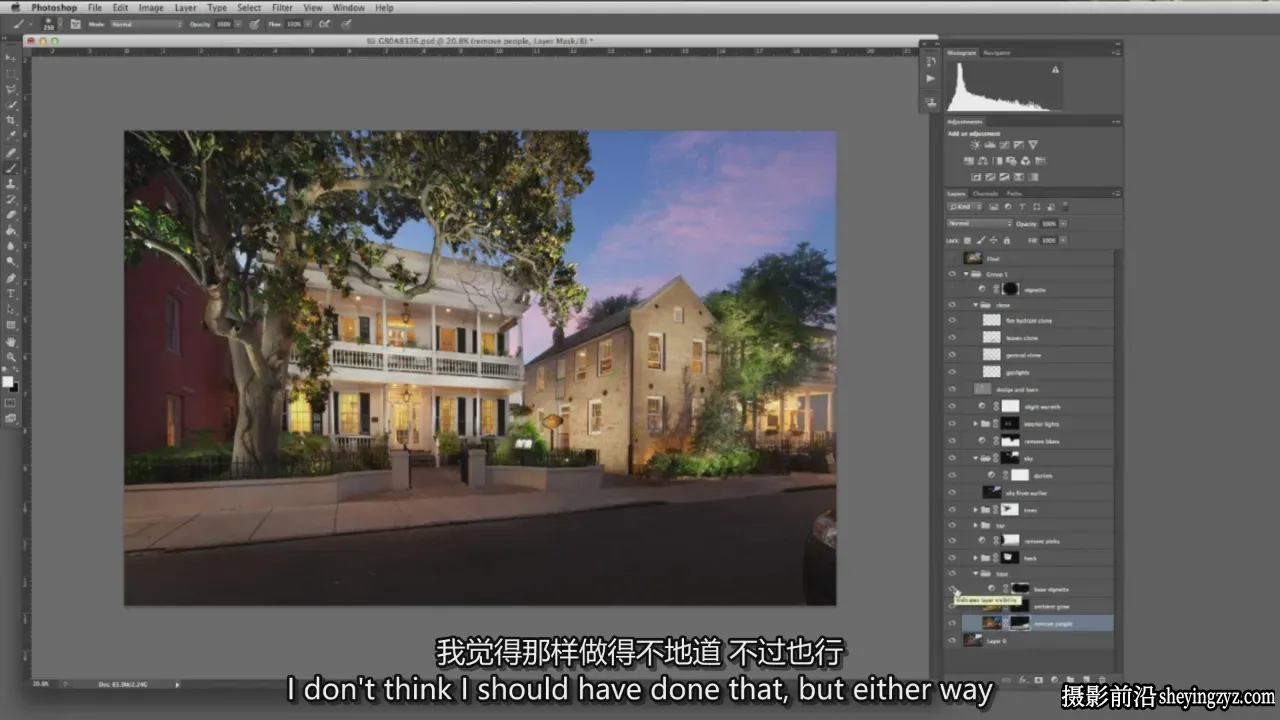Viewport: 1280px width, 720px height.
Task: Open the Actions panel play icon
Action: click(931, 78)
